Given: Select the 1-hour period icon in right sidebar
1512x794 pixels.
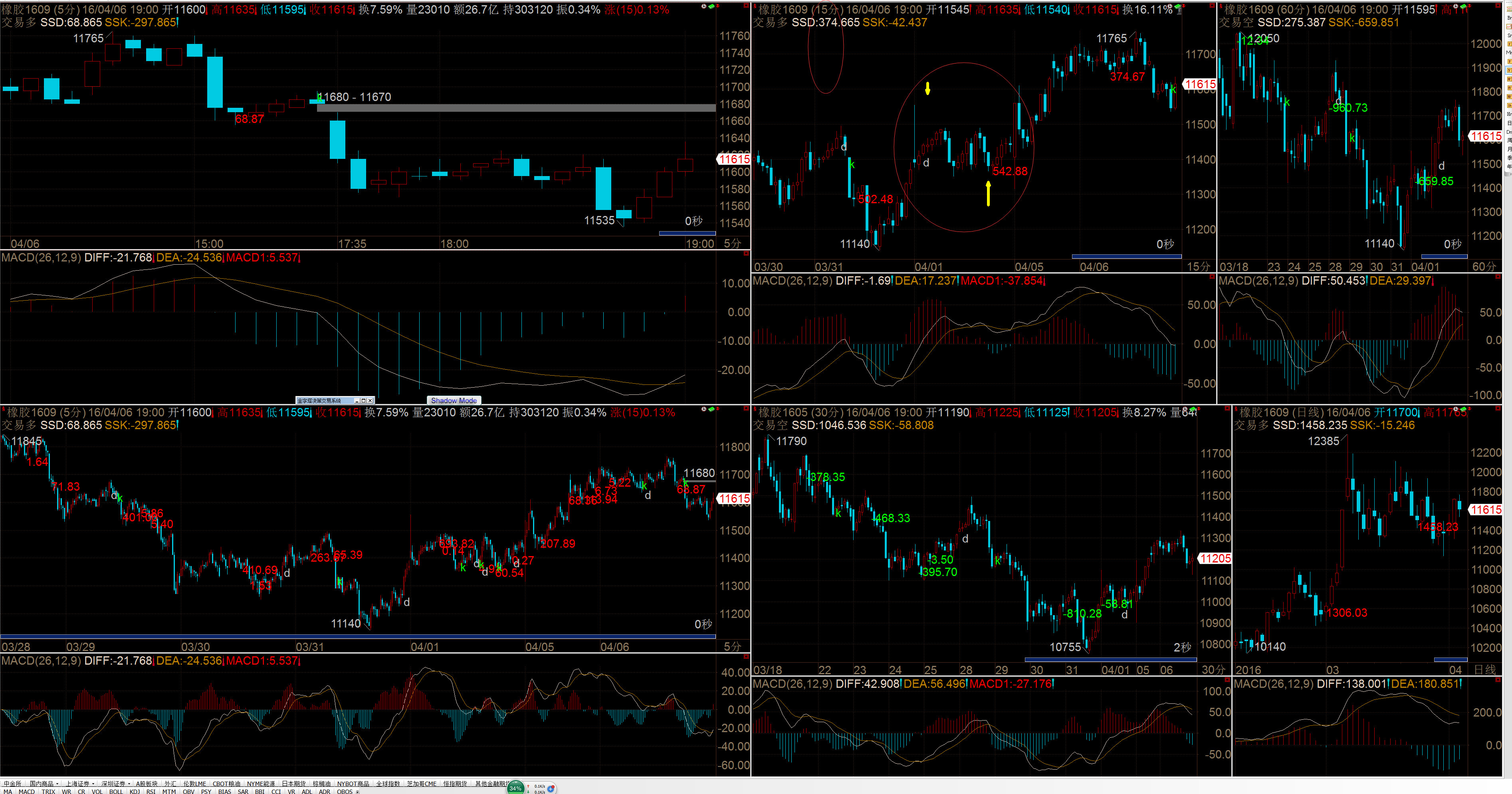Looking at the screenshot, I should click(1510, 105).
